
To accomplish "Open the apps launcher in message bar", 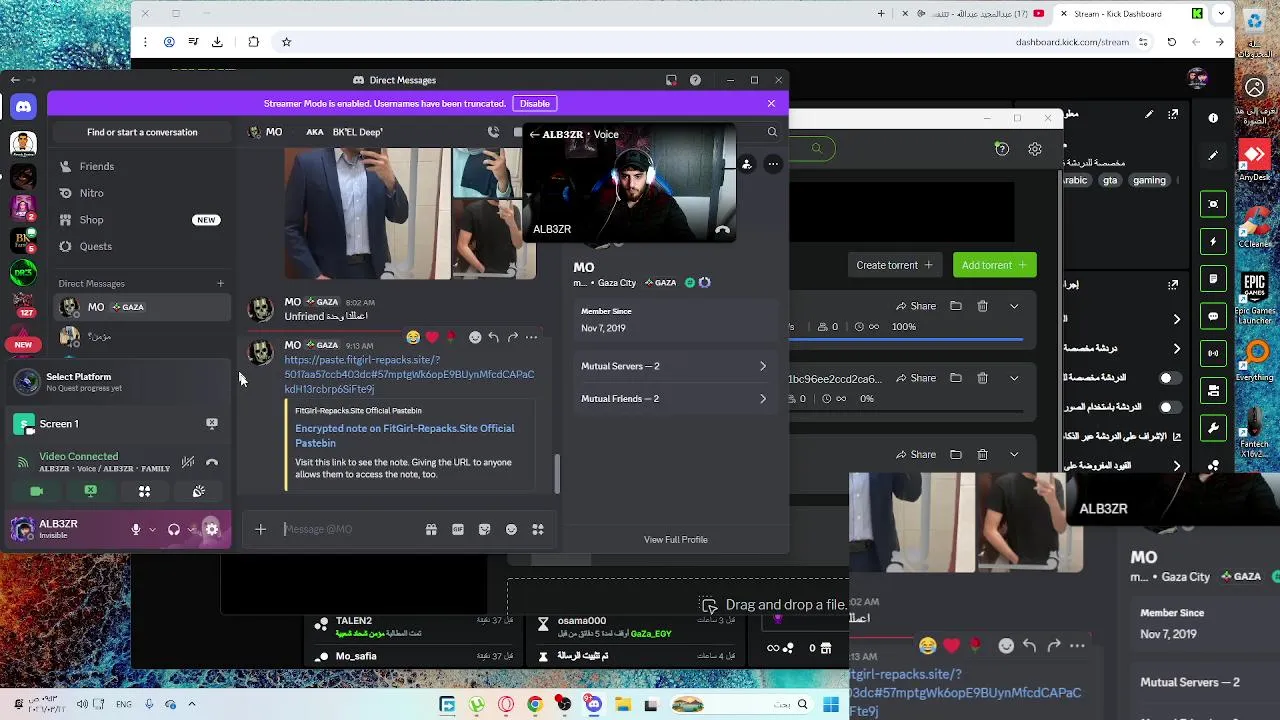I will (538, 529).
